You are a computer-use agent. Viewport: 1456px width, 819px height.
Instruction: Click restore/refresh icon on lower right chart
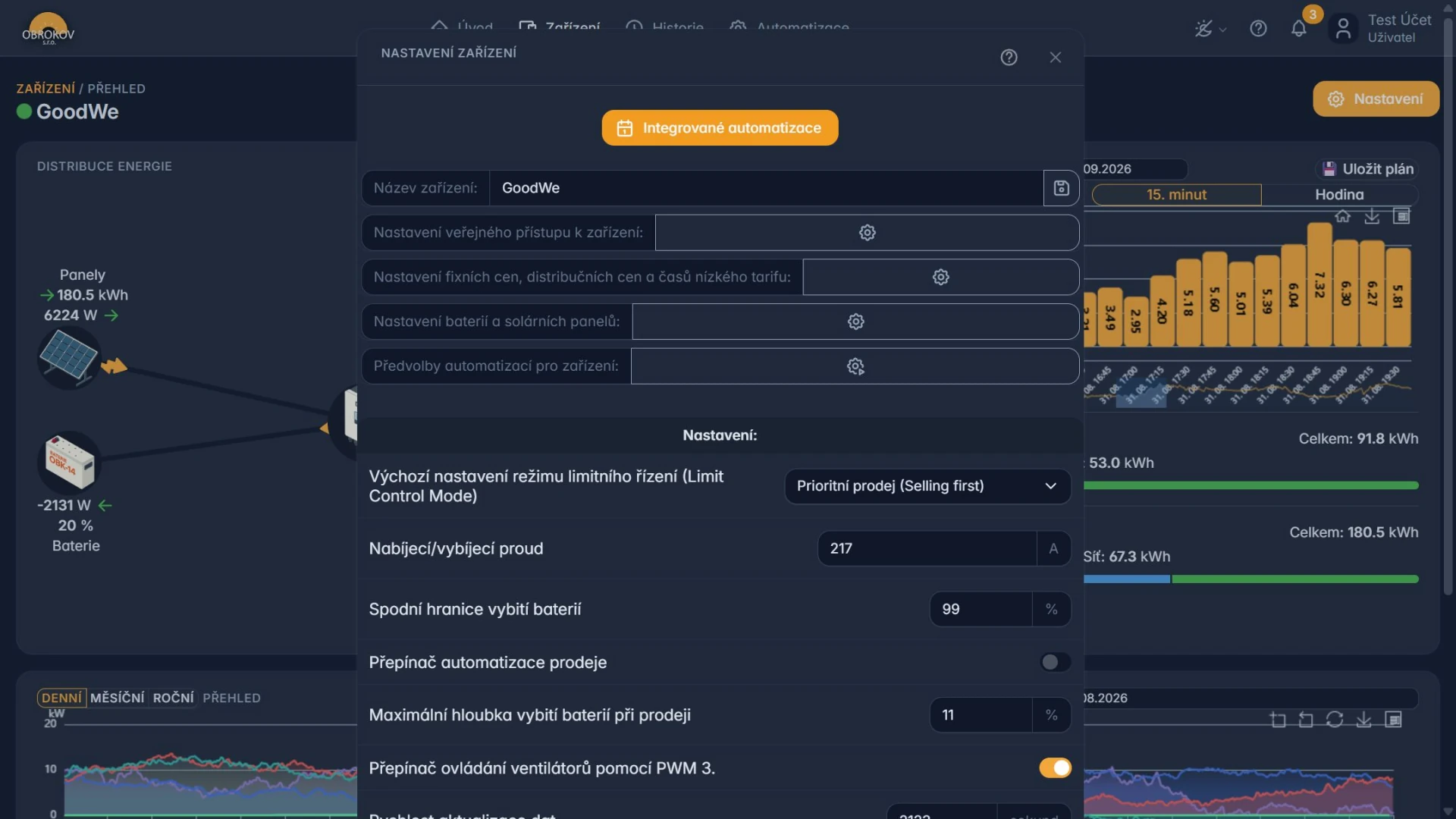(1335, 720)
